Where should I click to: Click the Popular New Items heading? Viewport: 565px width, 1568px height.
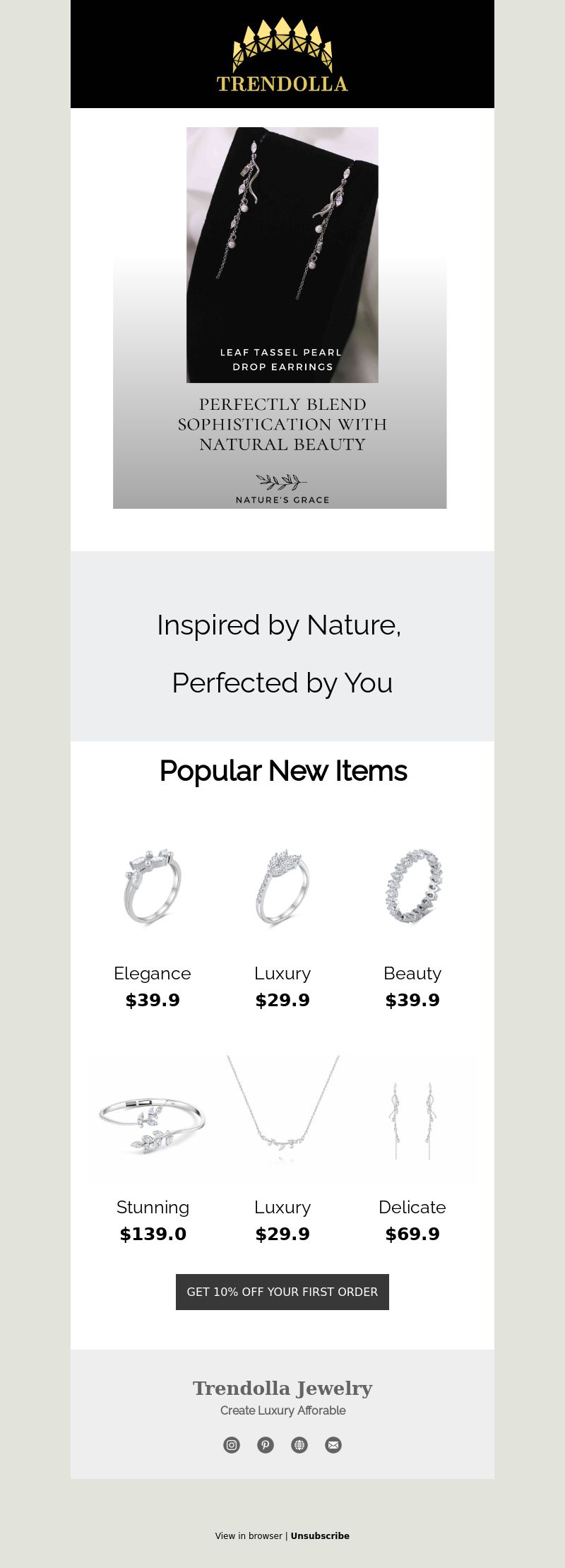pos(282,771)
